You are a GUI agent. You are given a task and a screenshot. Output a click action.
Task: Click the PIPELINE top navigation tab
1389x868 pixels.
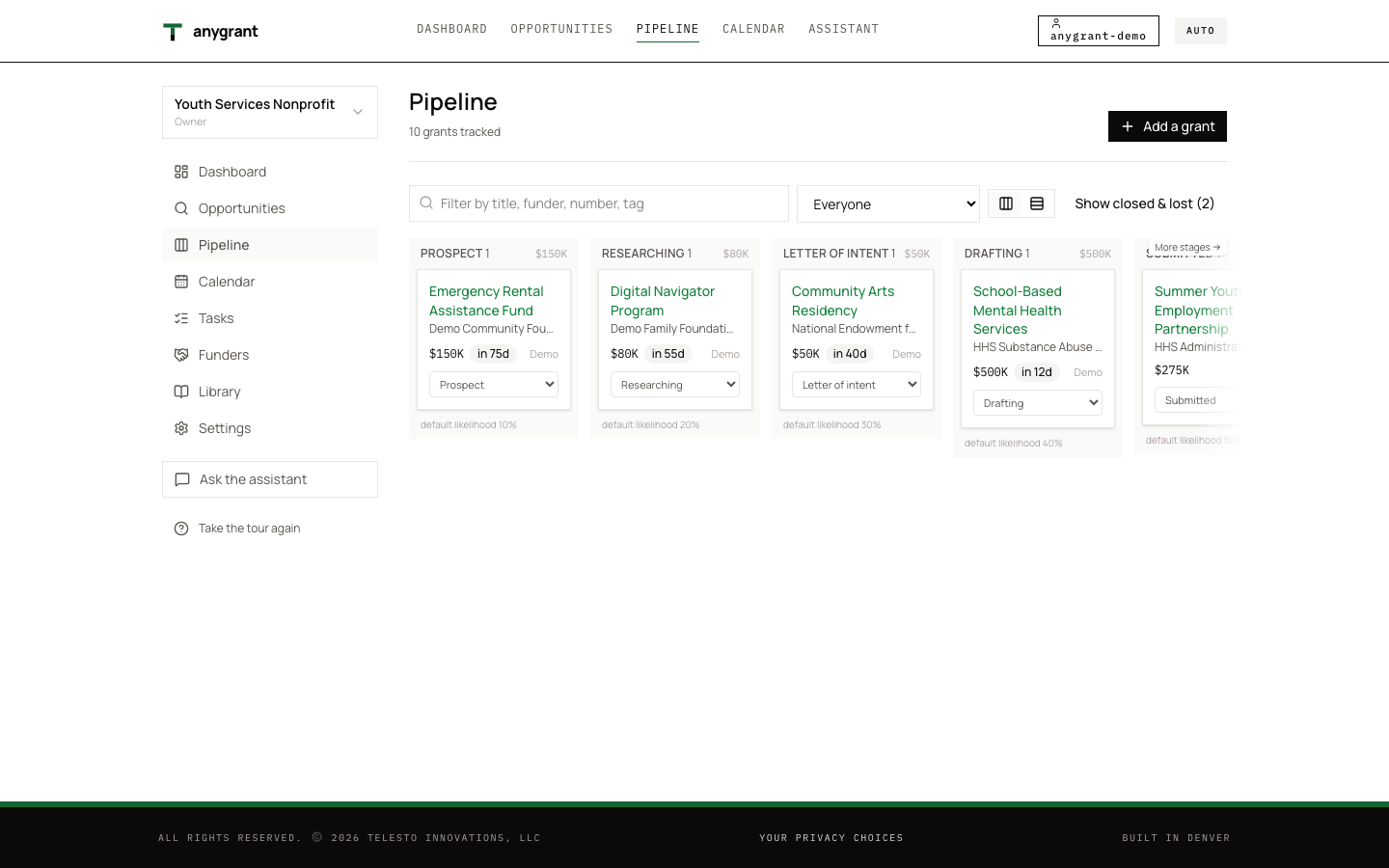[x=667, y=29]
